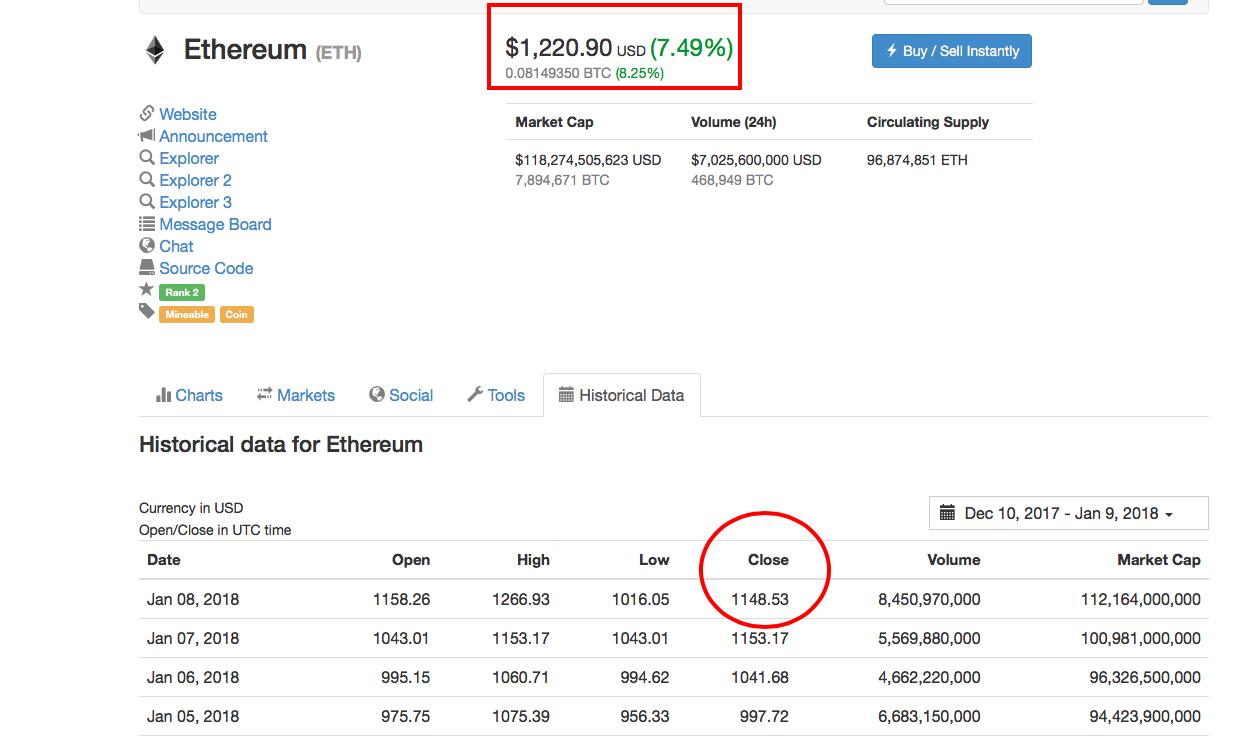This screenshot has height=745, width=1234.
Task: Switch to the Social tab
Action: point(401,395)
